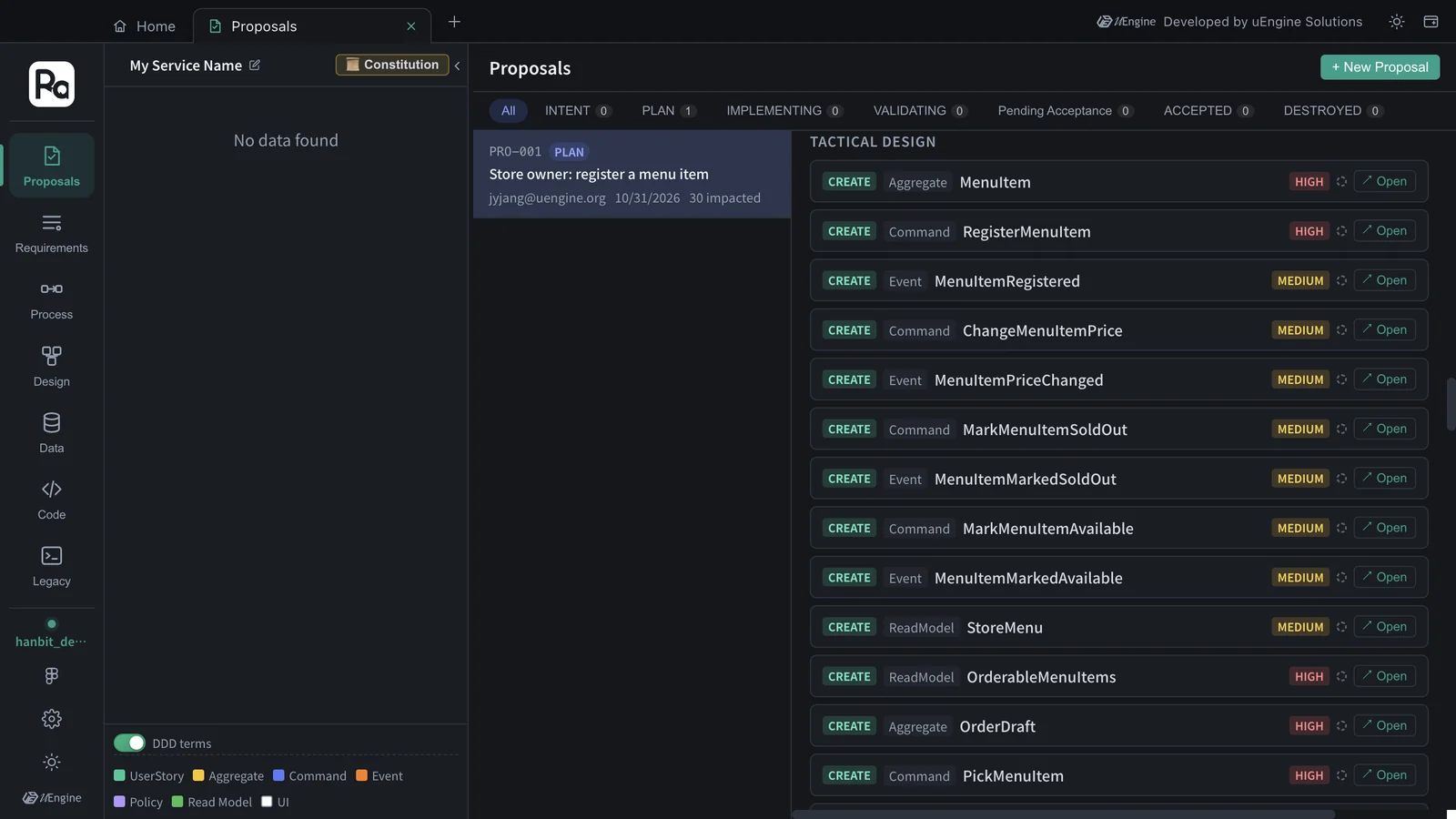Viewport: 1456px width, 819px height.
Task: Click the New Proposal button
Action: coord(1380,67)
